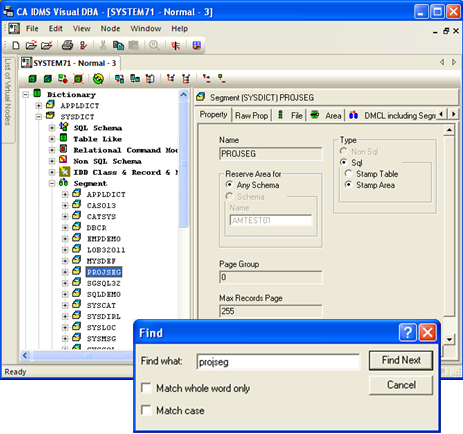Open the Window menu
The height and width of the screenshot is (434, 463).
(x=146, y=29)
